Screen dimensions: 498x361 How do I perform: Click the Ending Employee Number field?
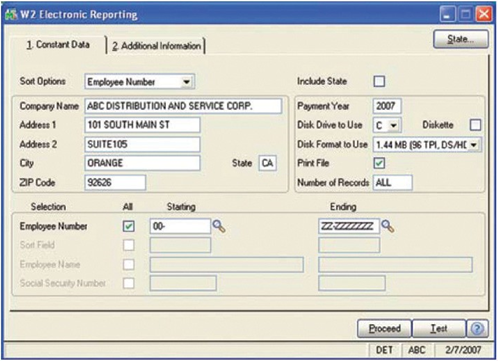[349, 226]
